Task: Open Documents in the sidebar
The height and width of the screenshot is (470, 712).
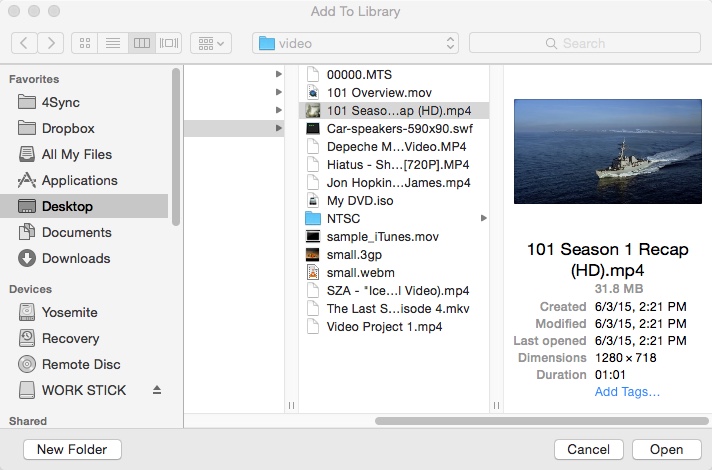Action: [x=84, y=232]
